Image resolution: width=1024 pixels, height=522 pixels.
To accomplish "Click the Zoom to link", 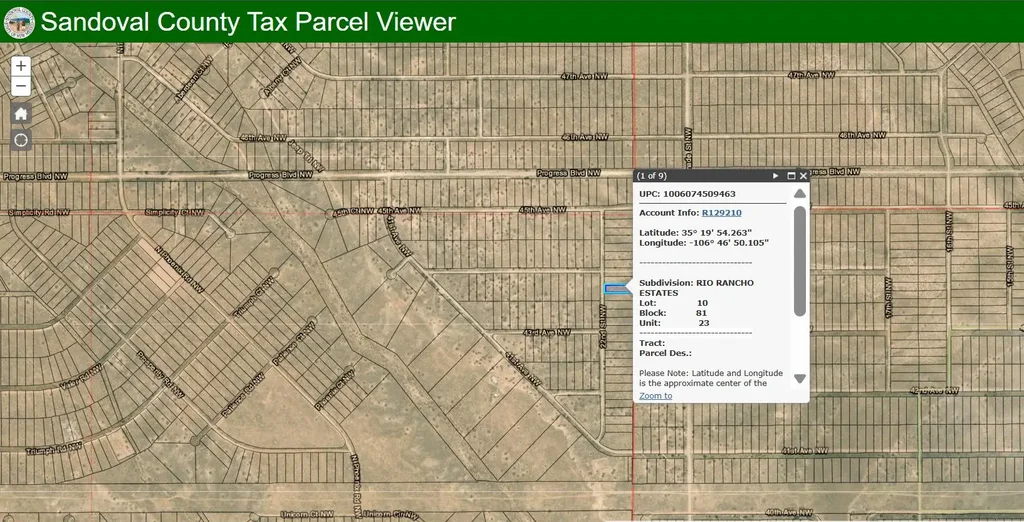I will [x=655, y=396].
